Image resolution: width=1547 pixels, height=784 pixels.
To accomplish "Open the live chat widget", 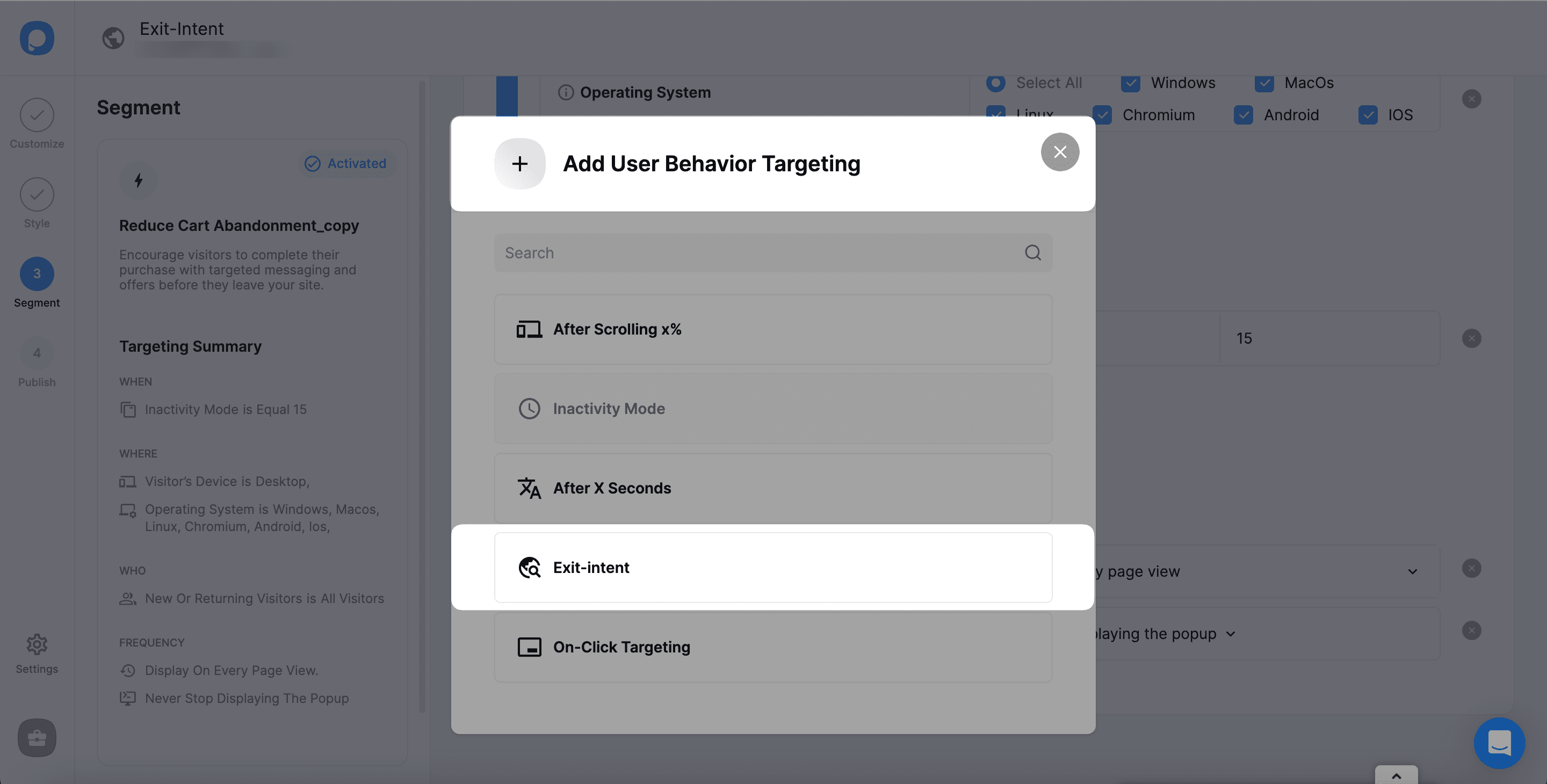I will click(x=1499, y=743).
